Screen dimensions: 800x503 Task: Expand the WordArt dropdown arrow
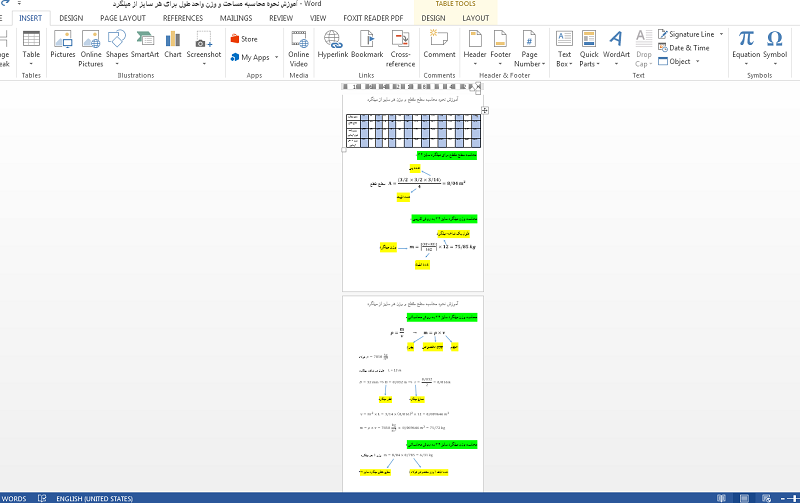(x=616, y=64)
